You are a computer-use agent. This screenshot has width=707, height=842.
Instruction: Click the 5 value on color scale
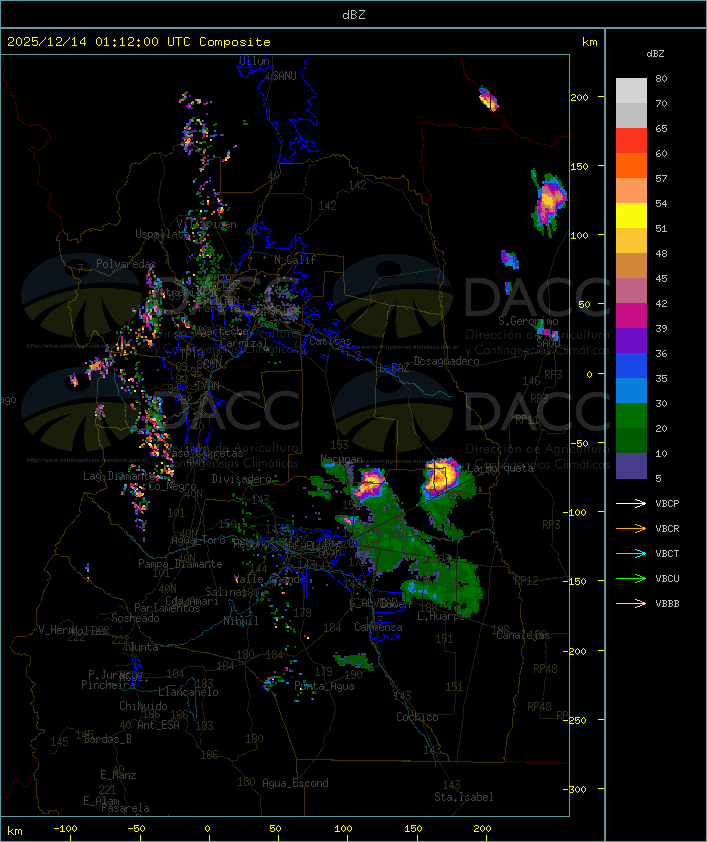coord(658,478)
